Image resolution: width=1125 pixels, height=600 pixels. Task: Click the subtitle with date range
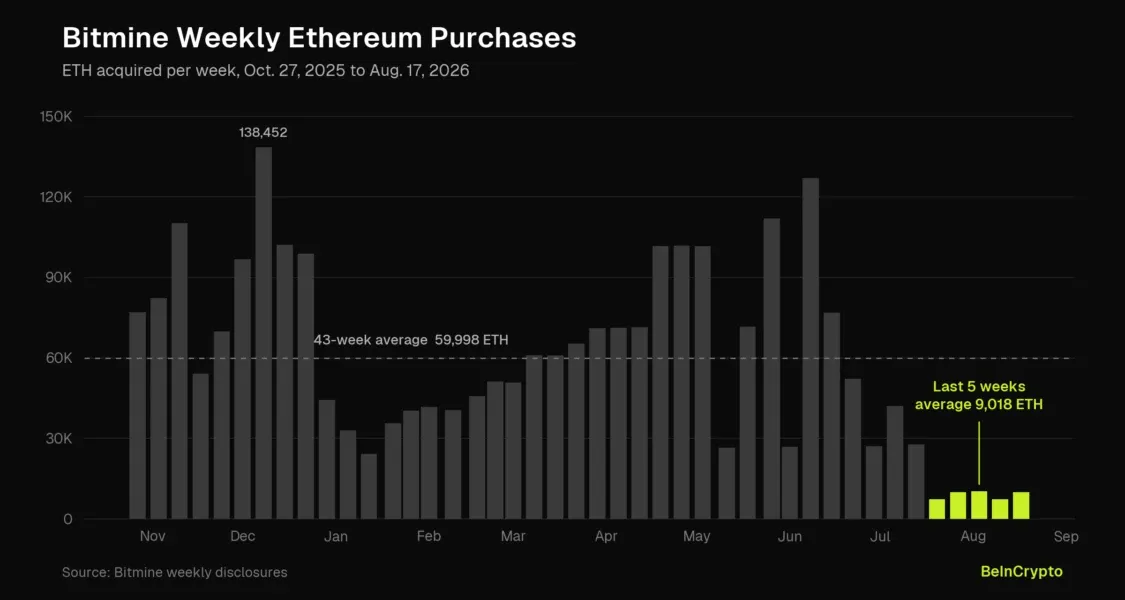tap(265, 72)
